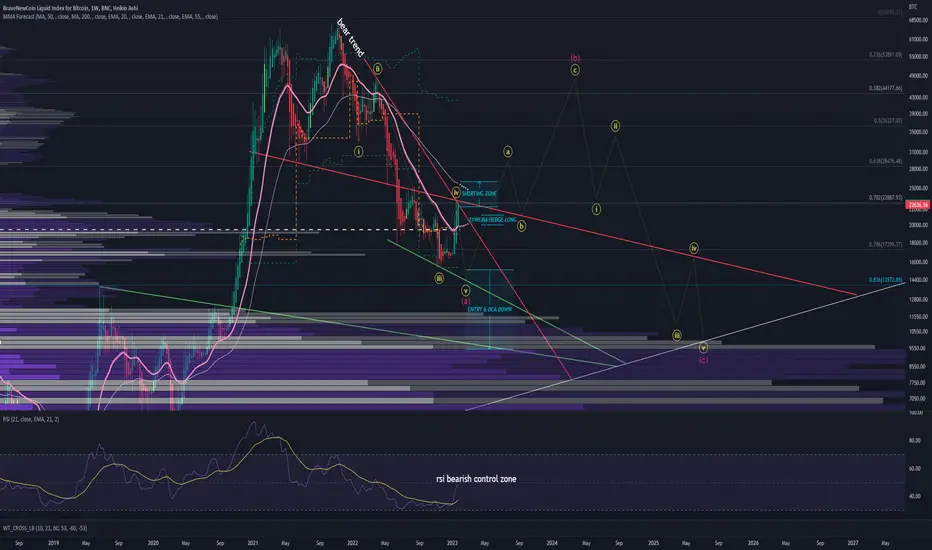Click the 28000.00 price axis label
Image resolution: width=932 pixels, height=550 pixels.
pyautogui.click(x=918, y=169)
